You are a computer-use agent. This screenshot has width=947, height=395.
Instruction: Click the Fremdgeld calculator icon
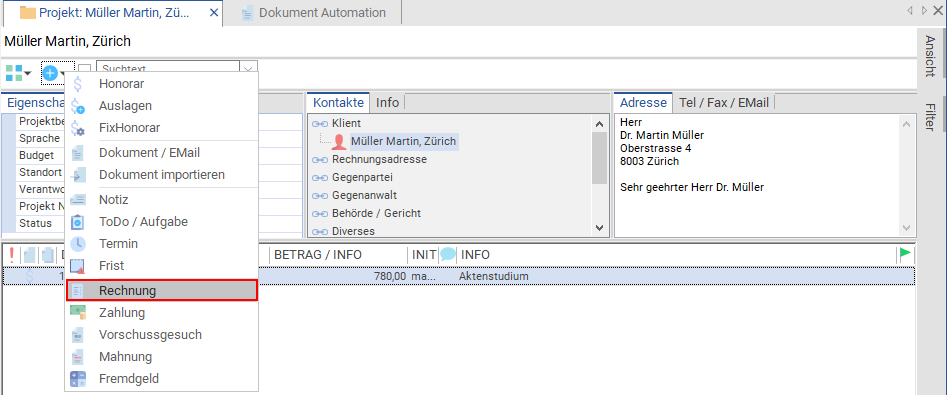point(78,379)
